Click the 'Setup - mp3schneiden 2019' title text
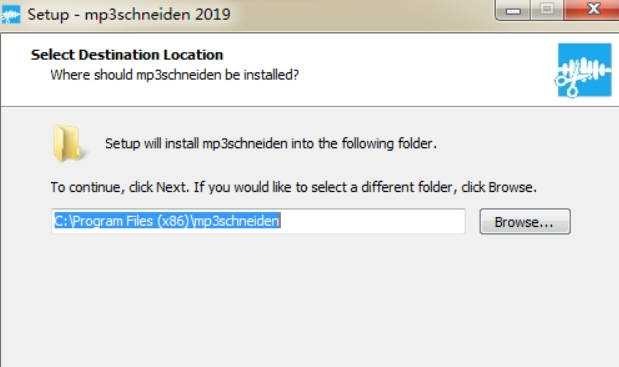The image size is (619, 367). pyautogui.click(x=129, y=15)
